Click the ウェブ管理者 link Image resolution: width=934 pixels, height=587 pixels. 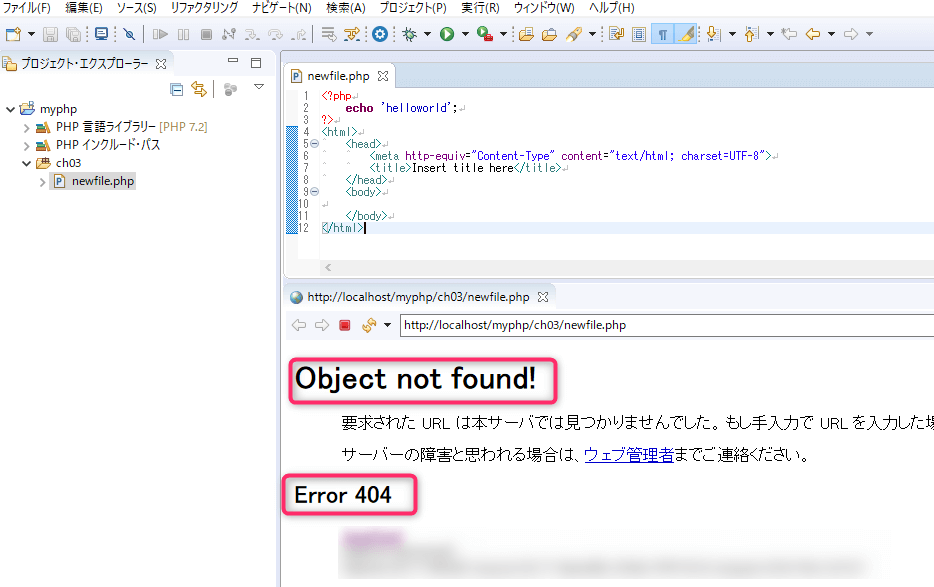[628, 455]
